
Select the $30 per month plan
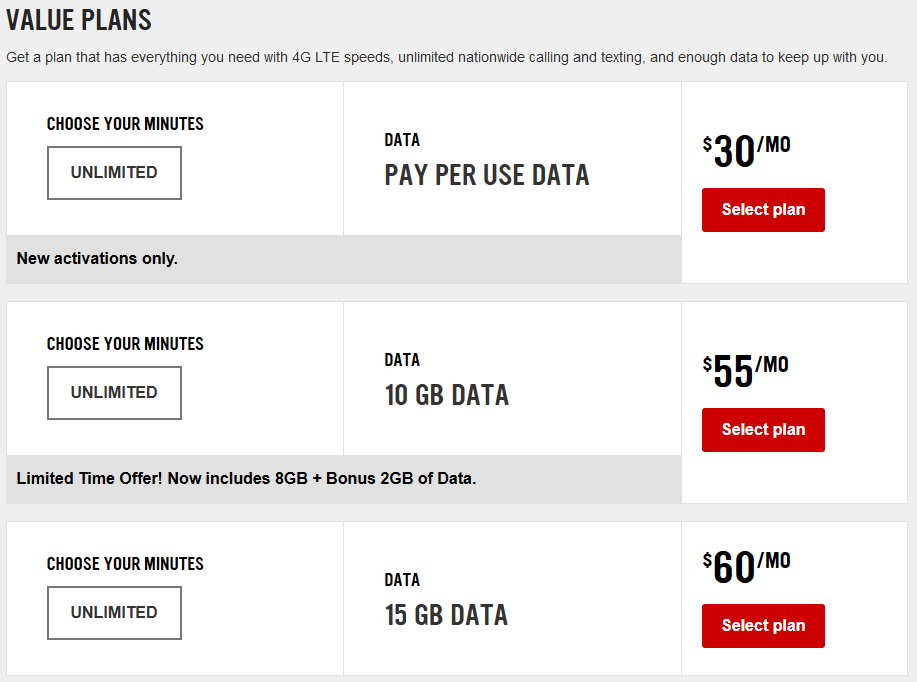click(x=763, y=210)
